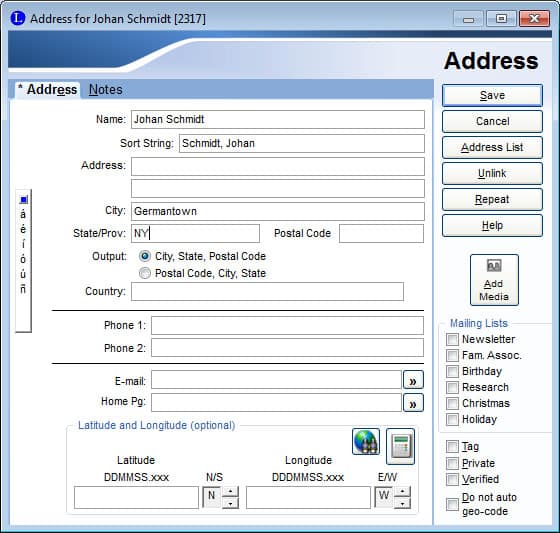Click the Home Pg input field
The height and width of the screenshot is (533, 560).
point(276,403)
